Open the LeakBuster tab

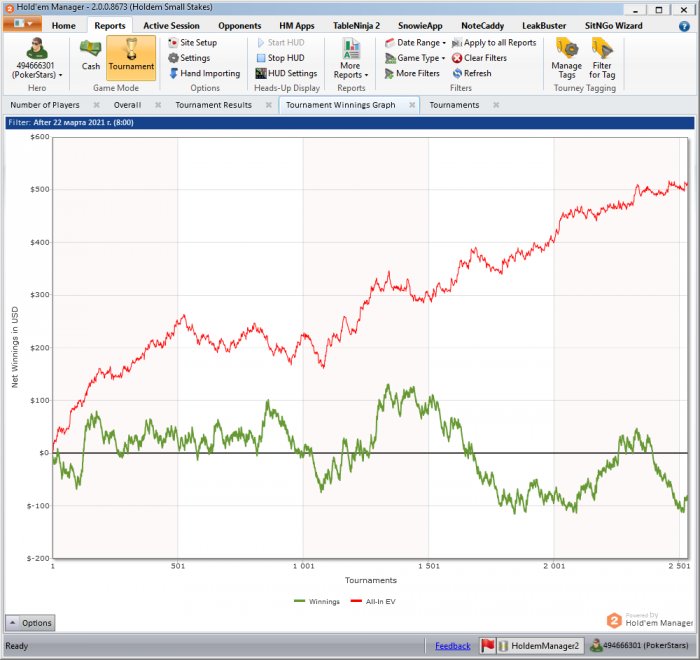544,26
